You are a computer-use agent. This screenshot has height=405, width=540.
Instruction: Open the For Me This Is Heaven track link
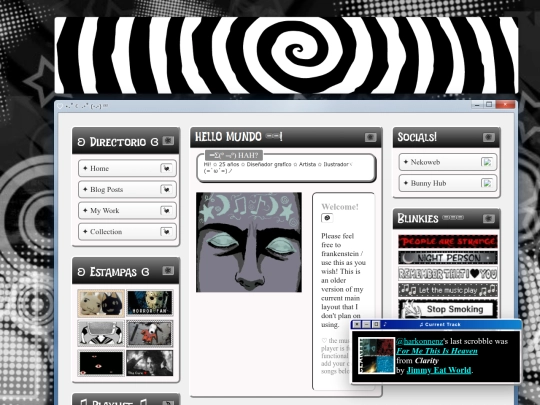[x=437, y=351]
